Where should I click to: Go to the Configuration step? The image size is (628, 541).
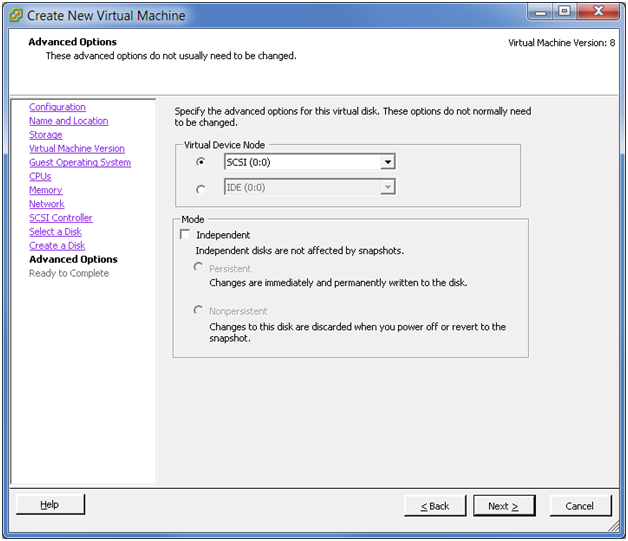point(57,107)
